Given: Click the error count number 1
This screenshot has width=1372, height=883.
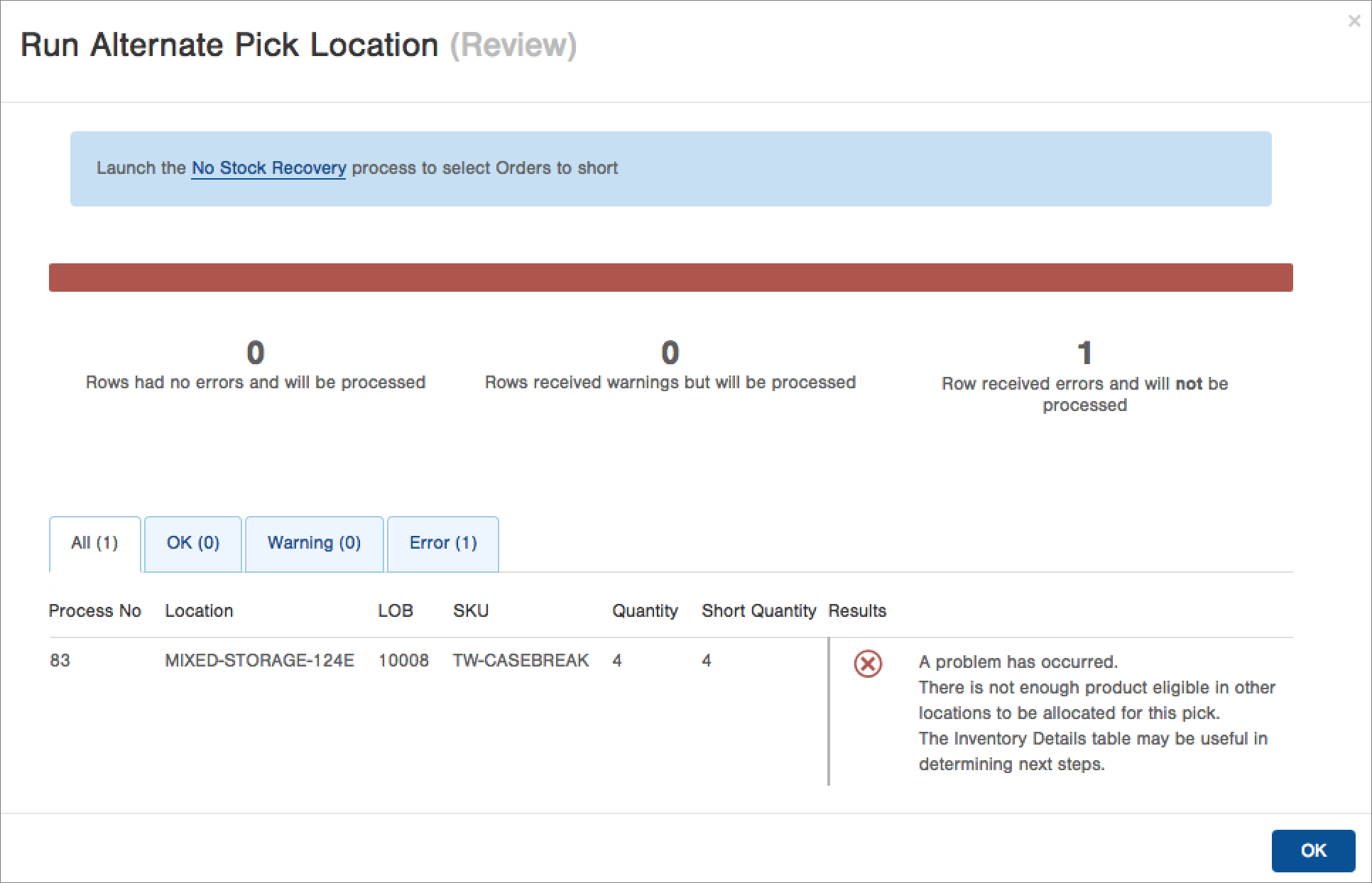Looking at the screenshot, I should [1084, 353].
